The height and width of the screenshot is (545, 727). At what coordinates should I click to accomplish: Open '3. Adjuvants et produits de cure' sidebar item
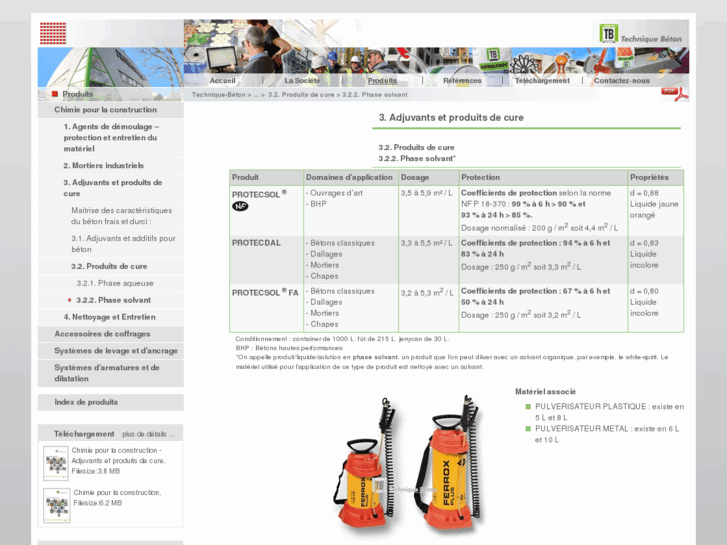tap(110, 188)
